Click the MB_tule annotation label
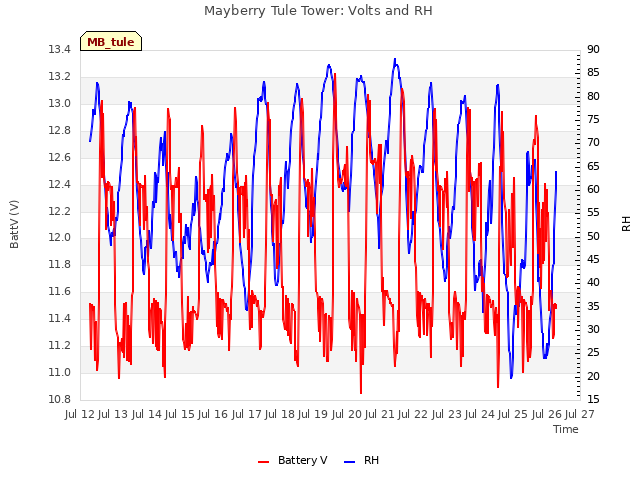 click(x=111, y=42)
